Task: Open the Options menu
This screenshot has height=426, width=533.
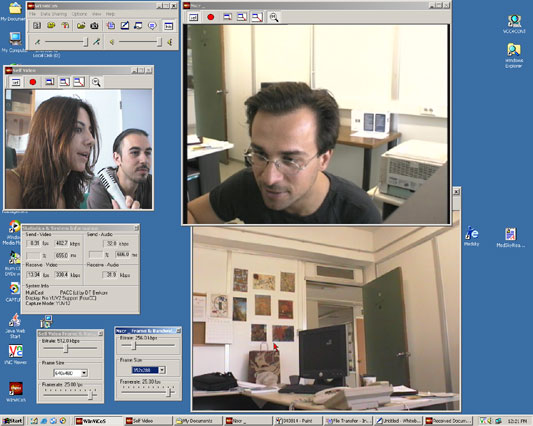Action: 79,14
